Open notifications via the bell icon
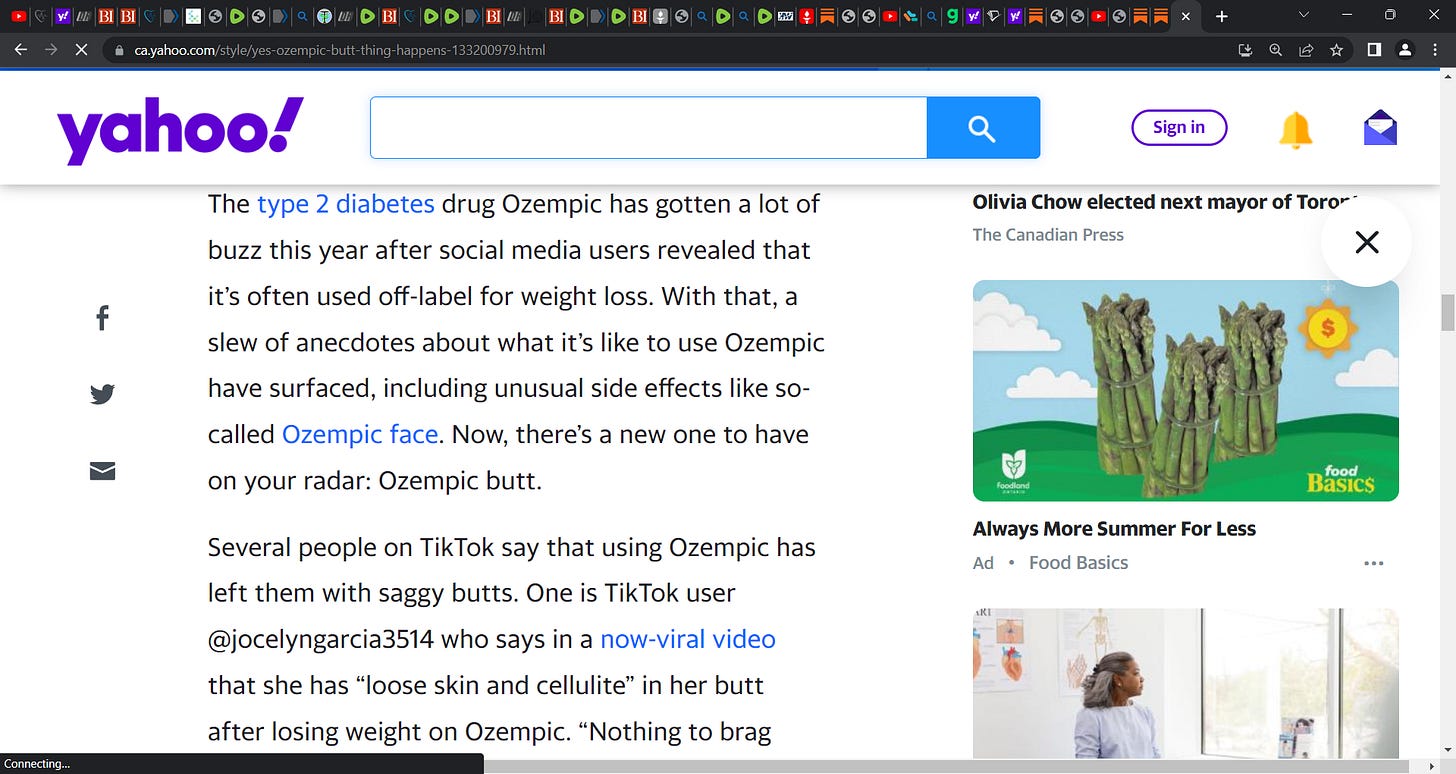The width and height of the screenshot is (1456, 774). coord(1296,129)
